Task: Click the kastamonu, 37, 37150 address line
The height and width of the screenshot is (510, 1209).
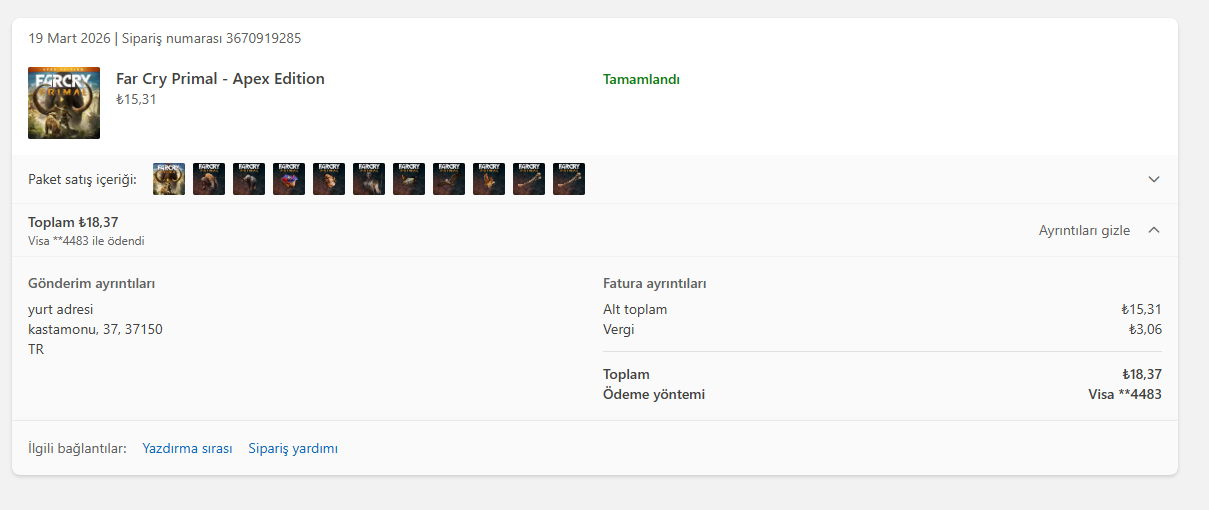Action: click(95, 329)
